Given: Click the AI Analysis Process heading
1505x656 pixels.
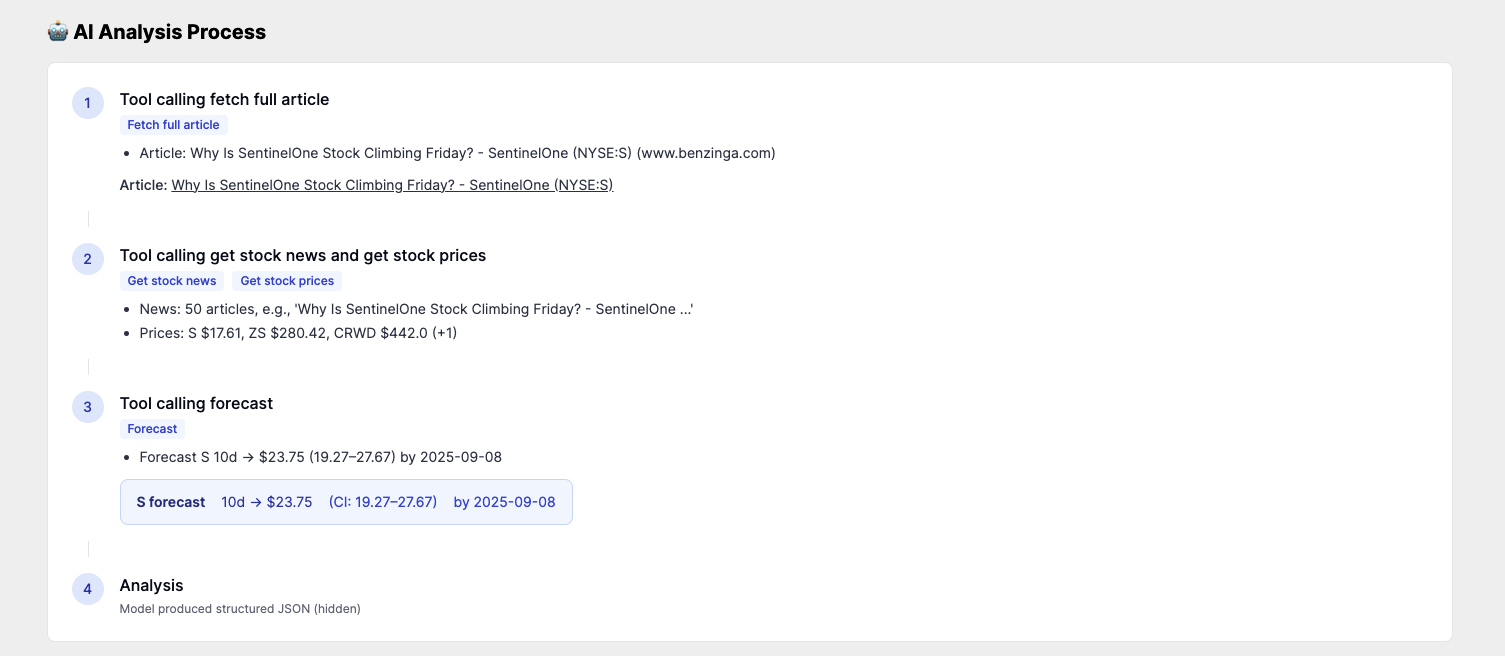Looking at the screenshot, I should 170,32.
